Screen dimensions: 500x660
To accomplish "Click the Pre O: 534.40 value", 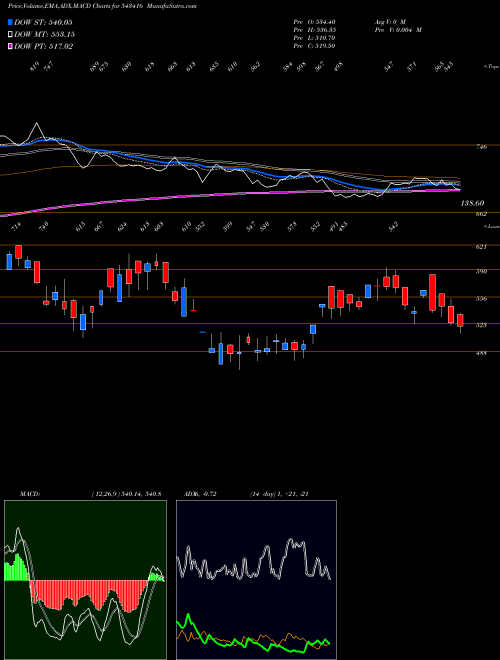I will pos(314,22).
